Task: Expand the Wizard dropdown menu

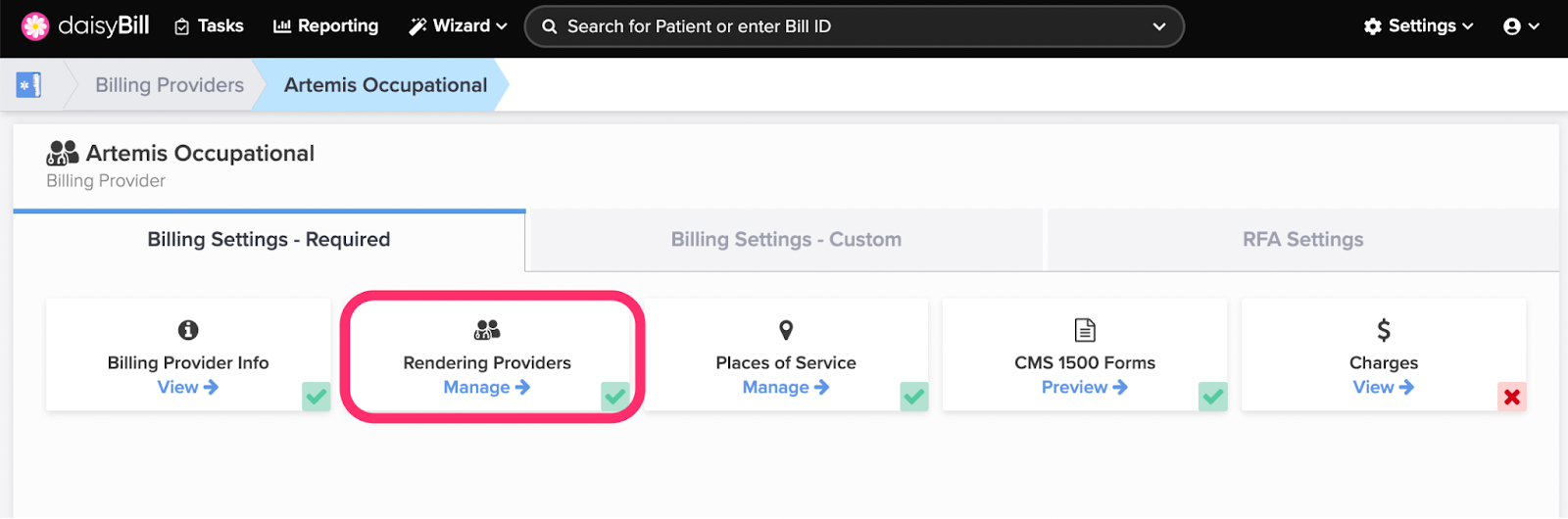Action: point(459,26)
